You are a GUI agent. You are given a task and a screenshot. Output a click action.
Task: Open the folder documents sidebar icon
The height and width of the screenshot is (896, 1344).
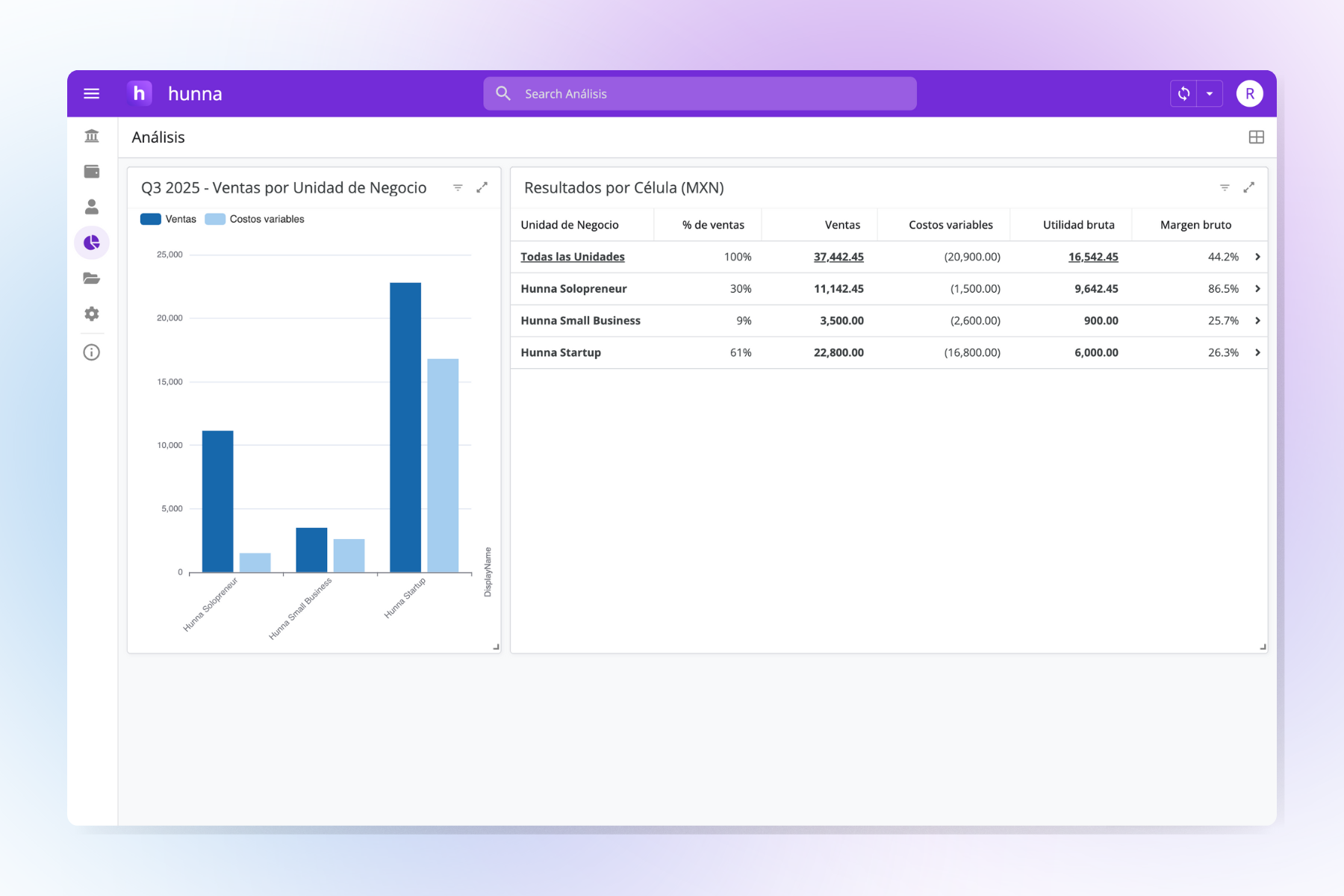tap(92, 279)
